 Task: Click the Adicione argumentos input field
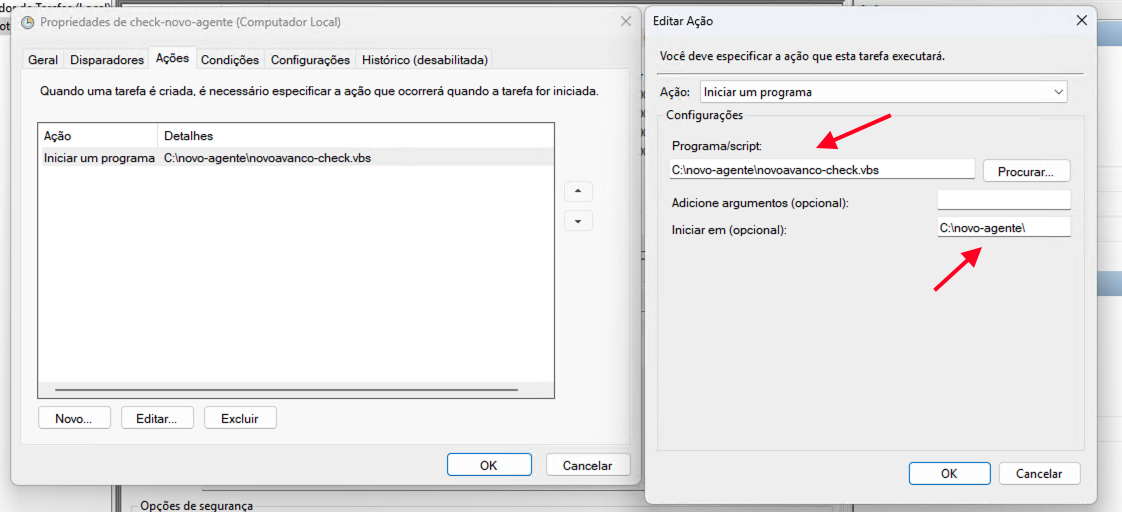click(x=1003, y=201)
